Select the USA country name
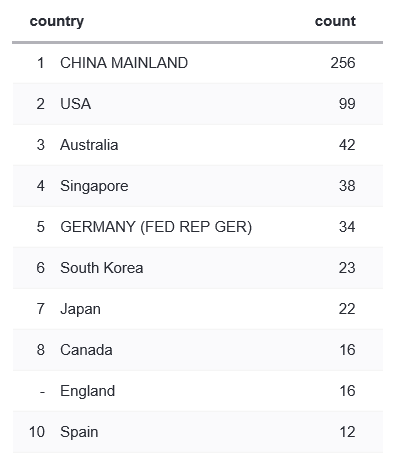396x464 pixels. click(x=76, y=104)
